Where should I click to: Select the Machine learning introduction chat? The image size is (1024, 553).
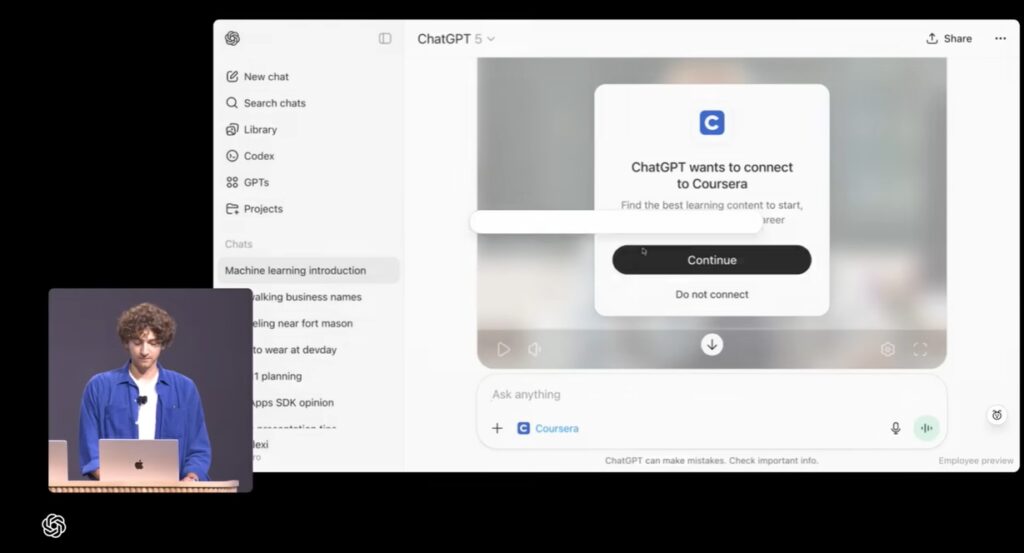coord(296,271)
